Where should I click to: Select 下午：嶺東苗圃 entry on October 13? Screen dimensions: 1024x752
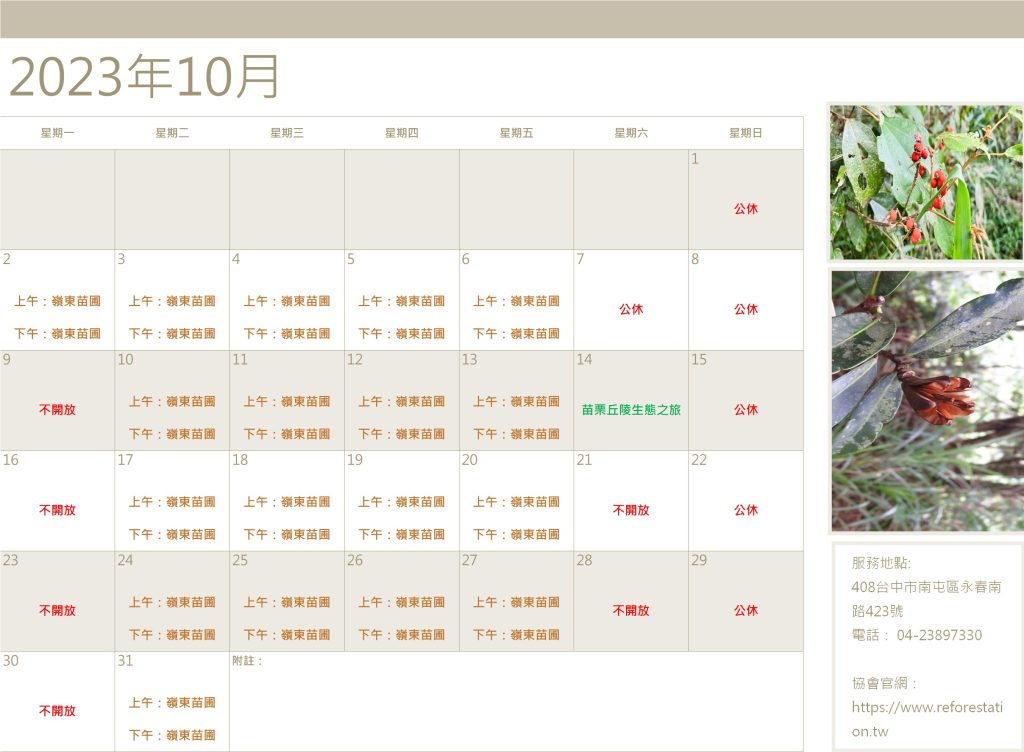tap(516, 434)
